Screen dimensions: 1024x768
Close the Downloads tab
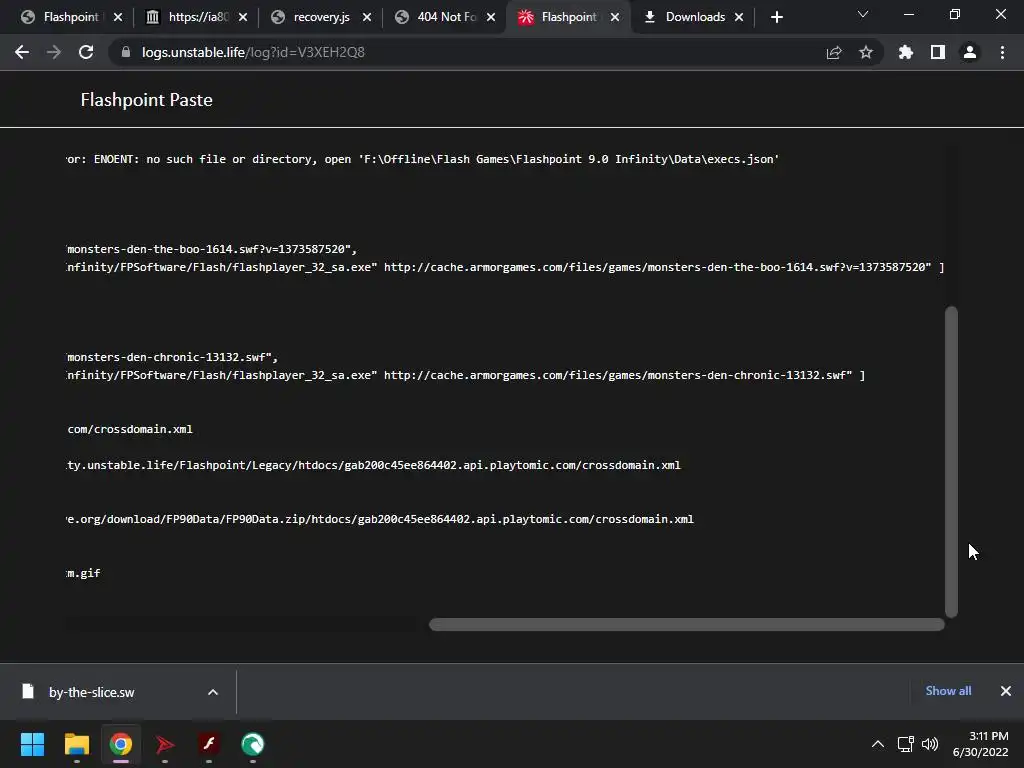pyautogui.click(x=739, y=17)
